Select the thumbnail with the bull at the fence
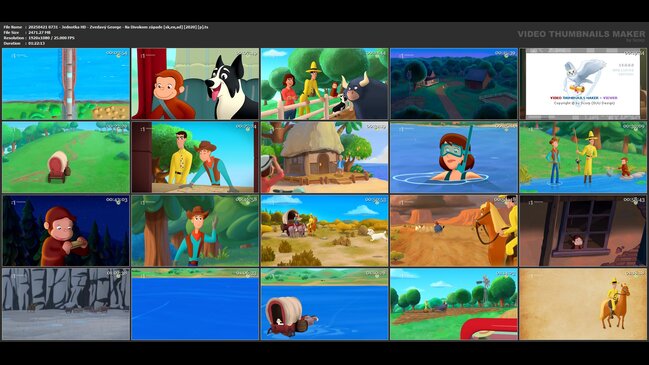This screenshot has width=649, height=365. [324, 84]
